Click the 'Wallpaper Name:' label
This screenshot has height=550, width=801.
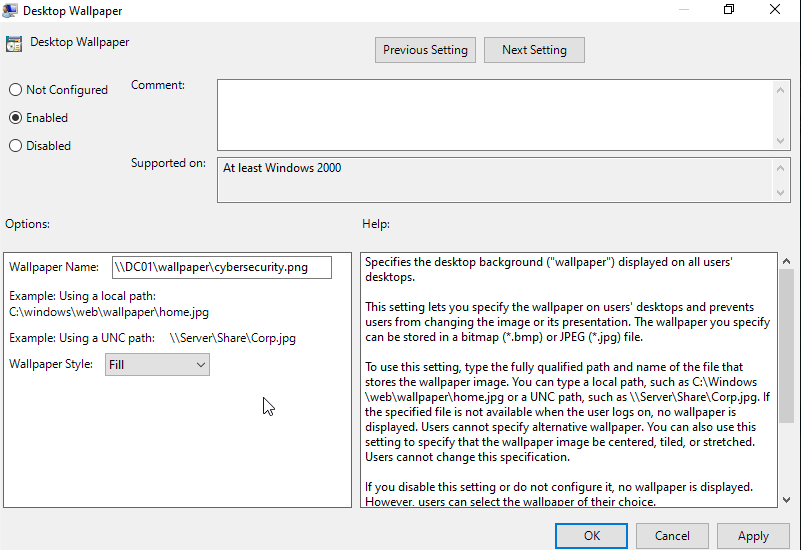[54, 267]
